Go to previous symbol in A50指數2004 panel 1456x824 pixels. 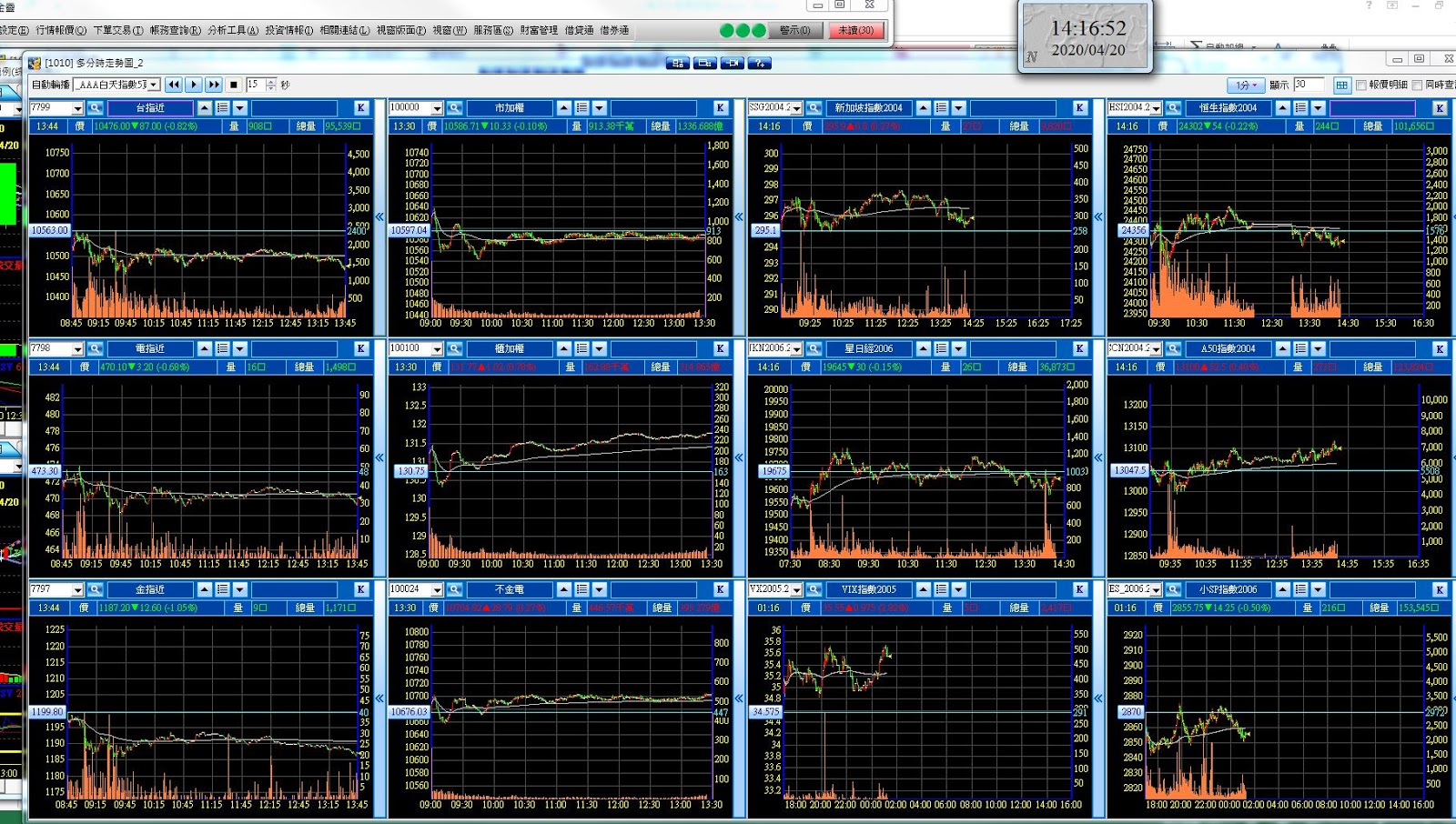(1283, 349)
